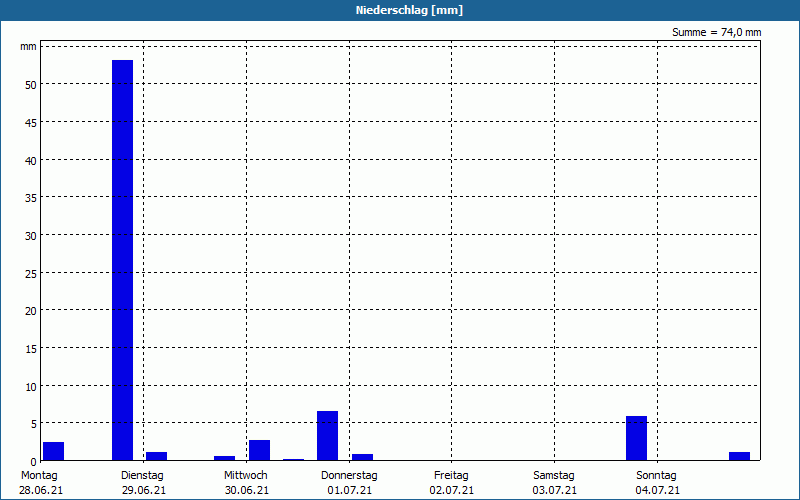The width and height of the screenshot is (800, 500).
Task: Click the Samstag 03.07.21 axis label
Action: point(554,483)
